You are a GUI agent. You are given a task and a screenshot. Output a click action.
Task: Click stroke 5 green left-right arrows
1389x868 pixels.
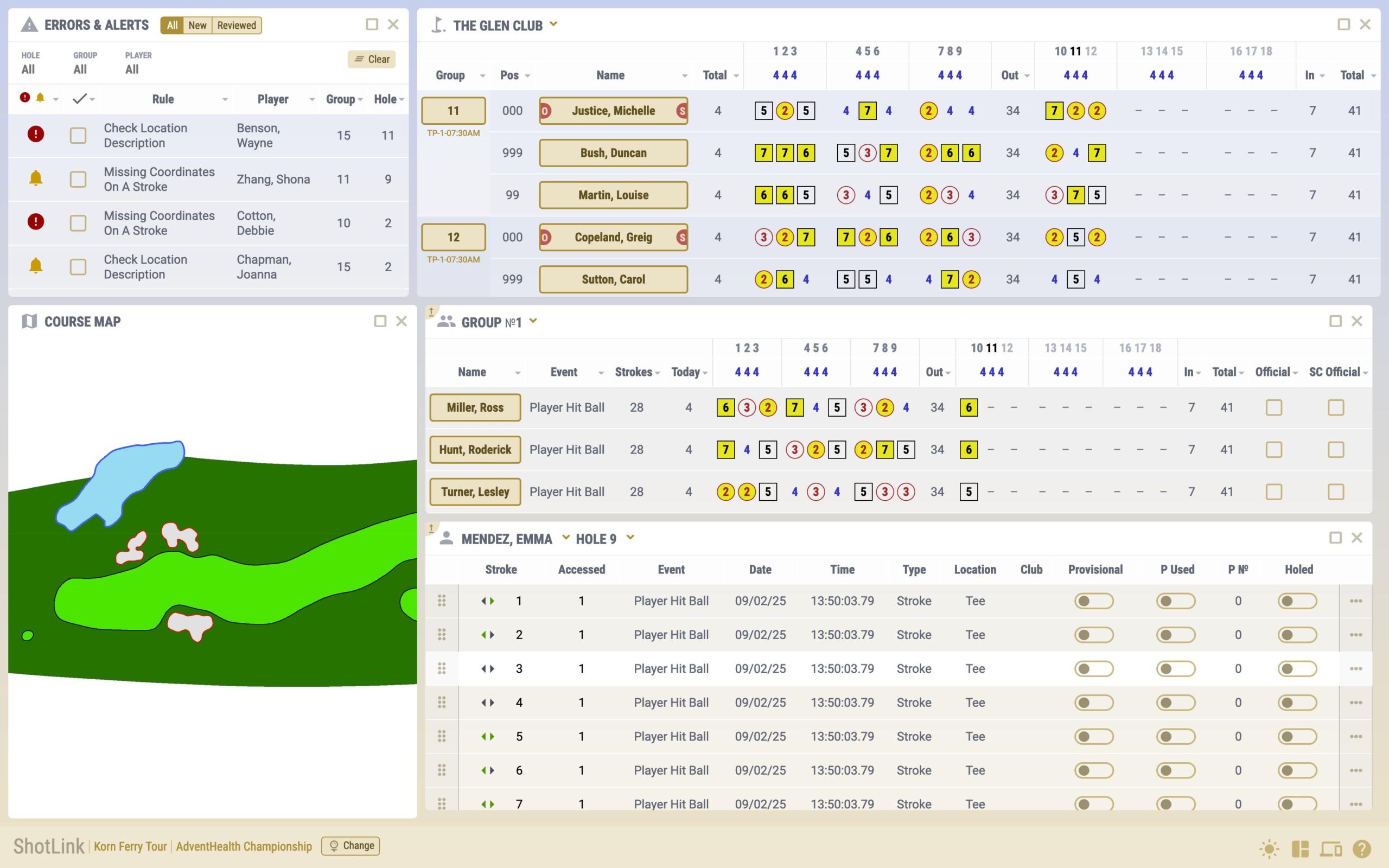coord(487,737)
